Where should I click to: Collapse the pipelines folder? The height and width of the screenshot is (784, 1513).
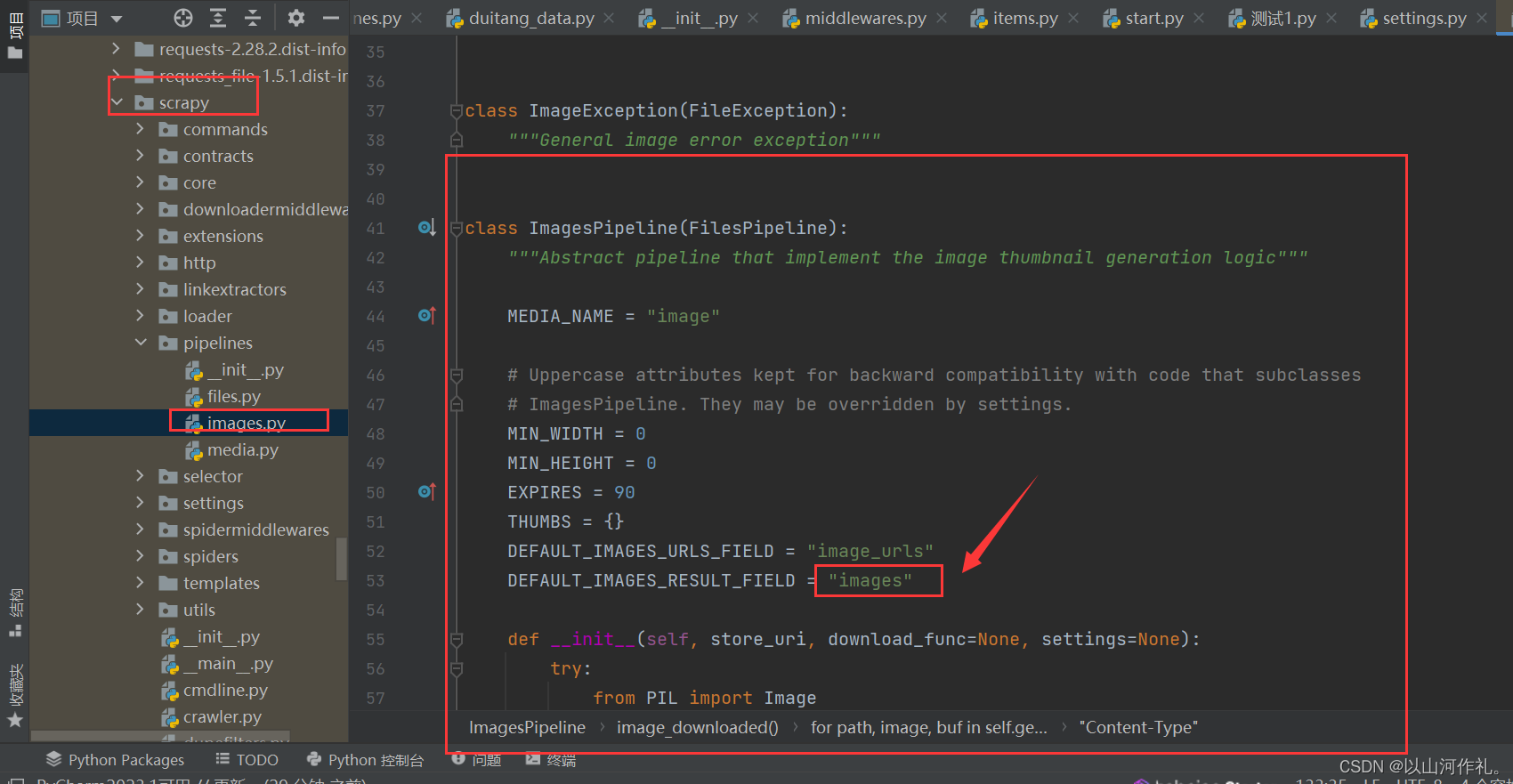(x=140, y=343)
